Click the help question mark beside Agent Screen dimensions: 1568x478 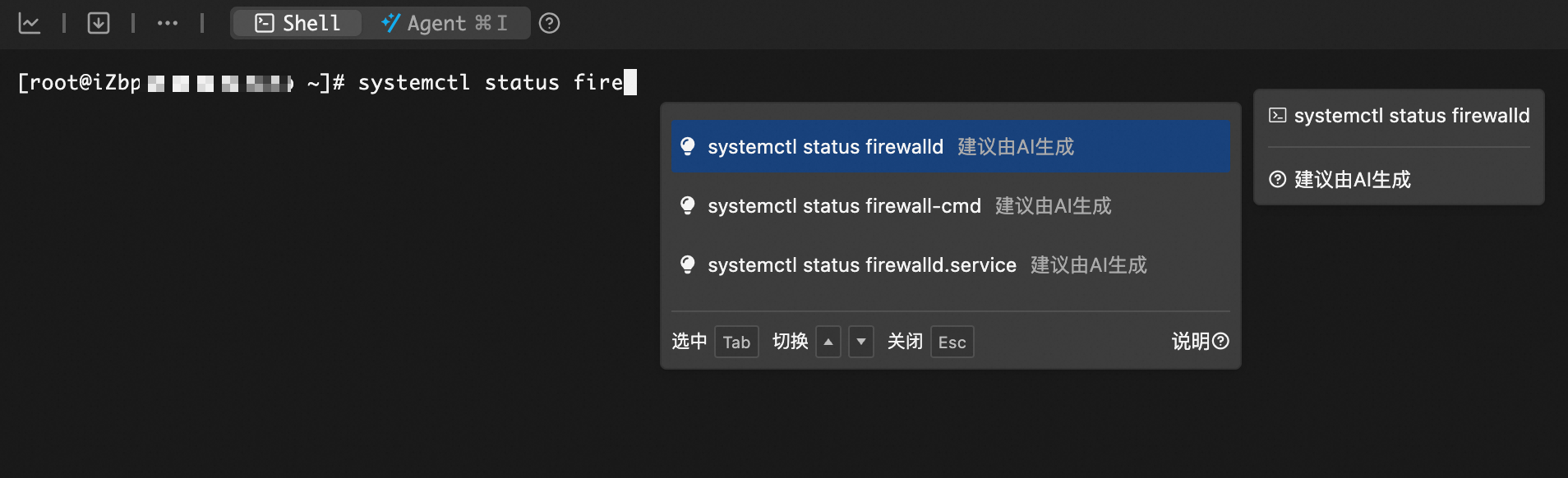(549, 23)
